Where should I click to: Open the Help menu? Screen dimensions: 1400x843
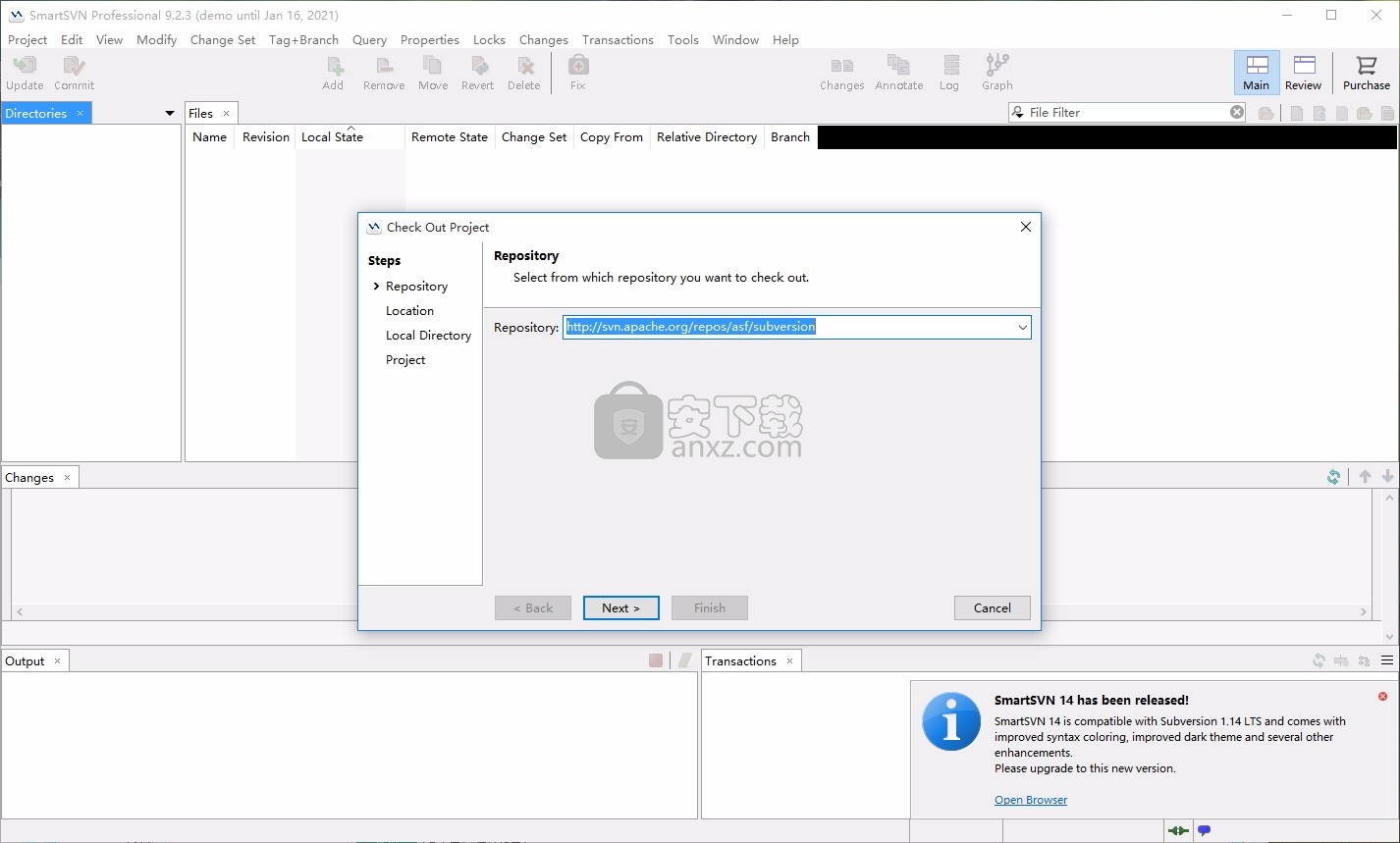785,40
